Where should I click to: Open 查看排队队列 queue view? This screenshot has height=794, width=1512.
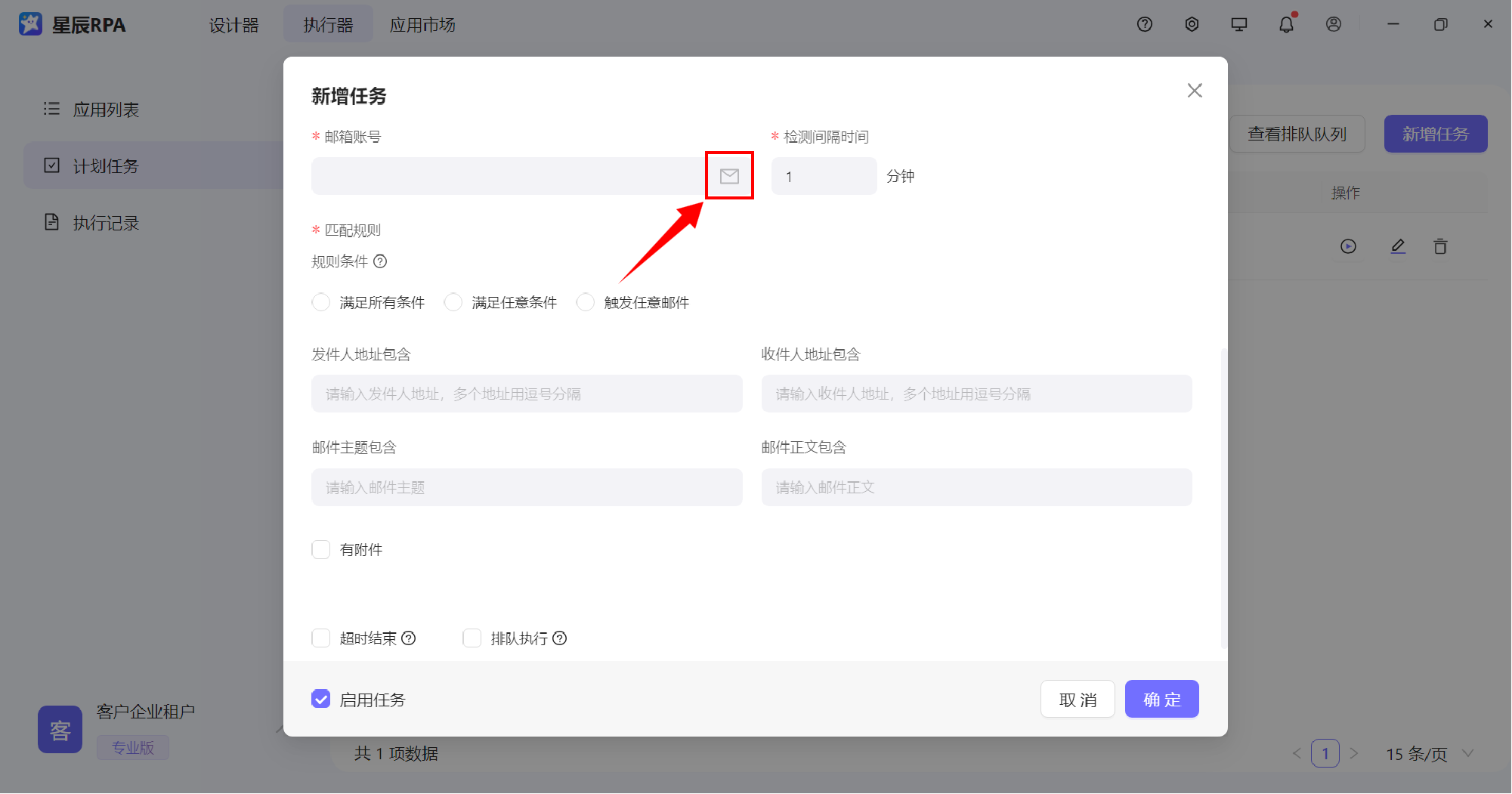coord(1297,134)
